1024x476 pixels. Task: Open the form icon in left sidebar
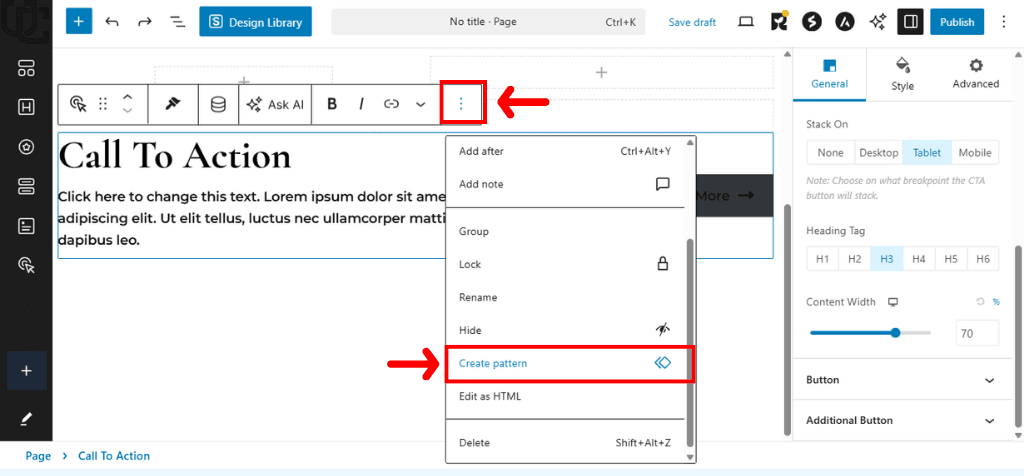click(x=26, y=226)
